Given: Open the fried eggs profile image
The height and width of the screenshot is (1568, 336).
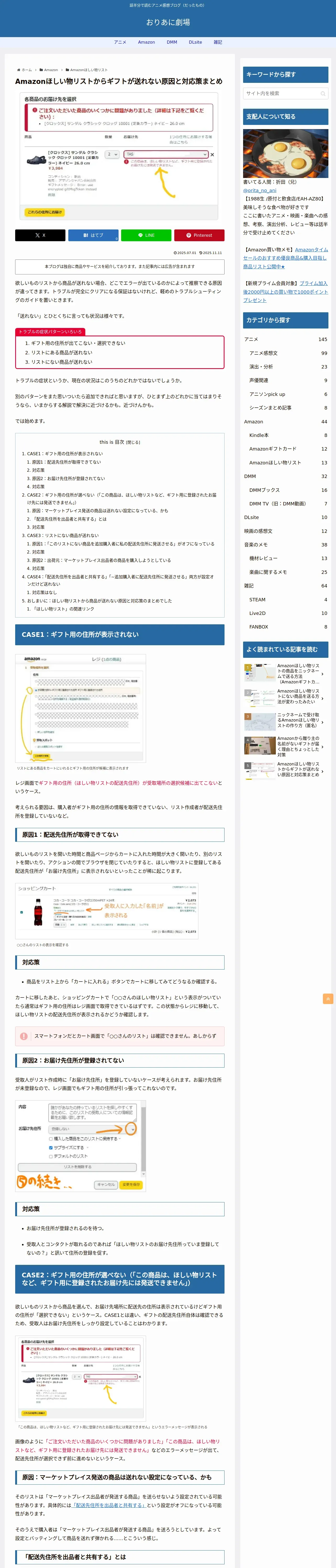Looking at the screenshot, I should pyautogui.click(x=285, y=153).
